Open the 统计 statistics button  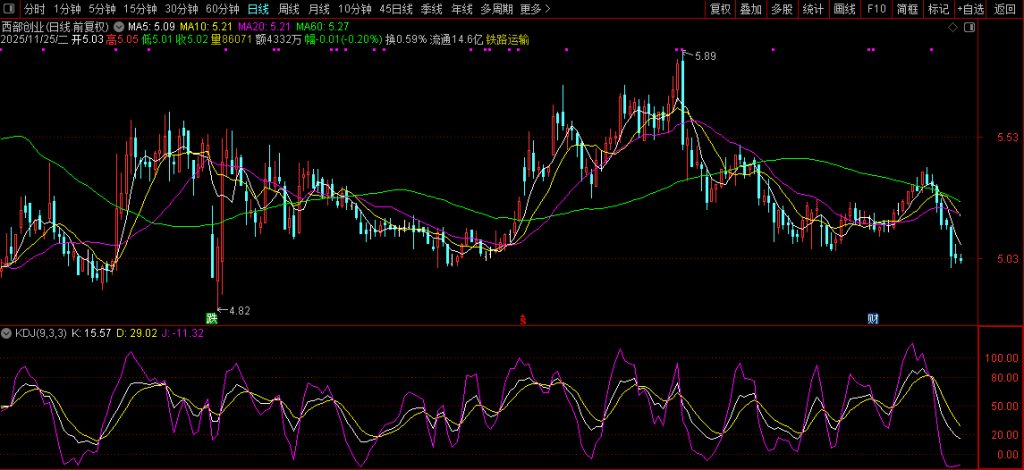[813, 9]
